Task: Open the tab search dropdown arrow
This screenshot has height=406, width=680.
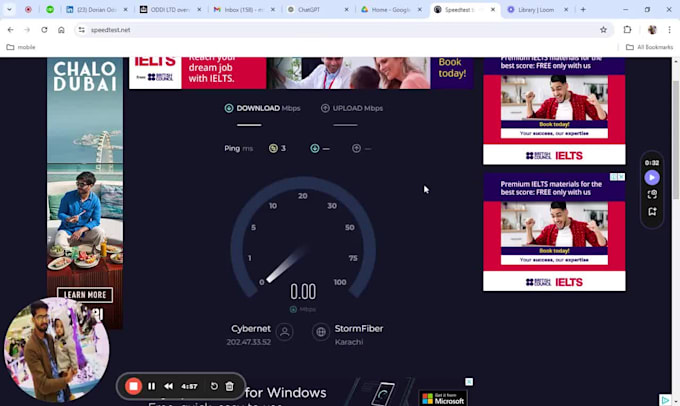Action: (x=9, y=9)
